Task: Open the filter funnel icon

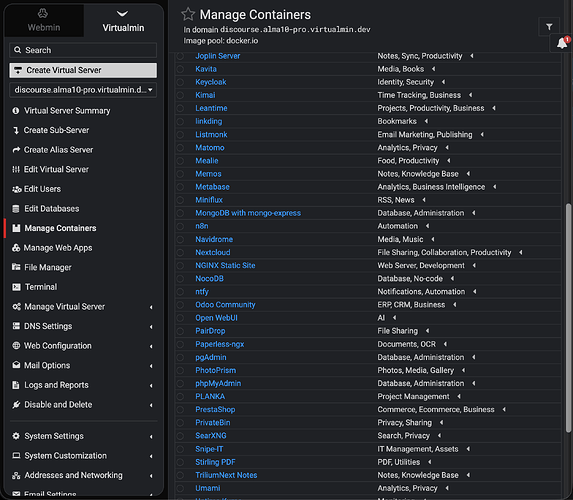Action: tap(549, 27)
